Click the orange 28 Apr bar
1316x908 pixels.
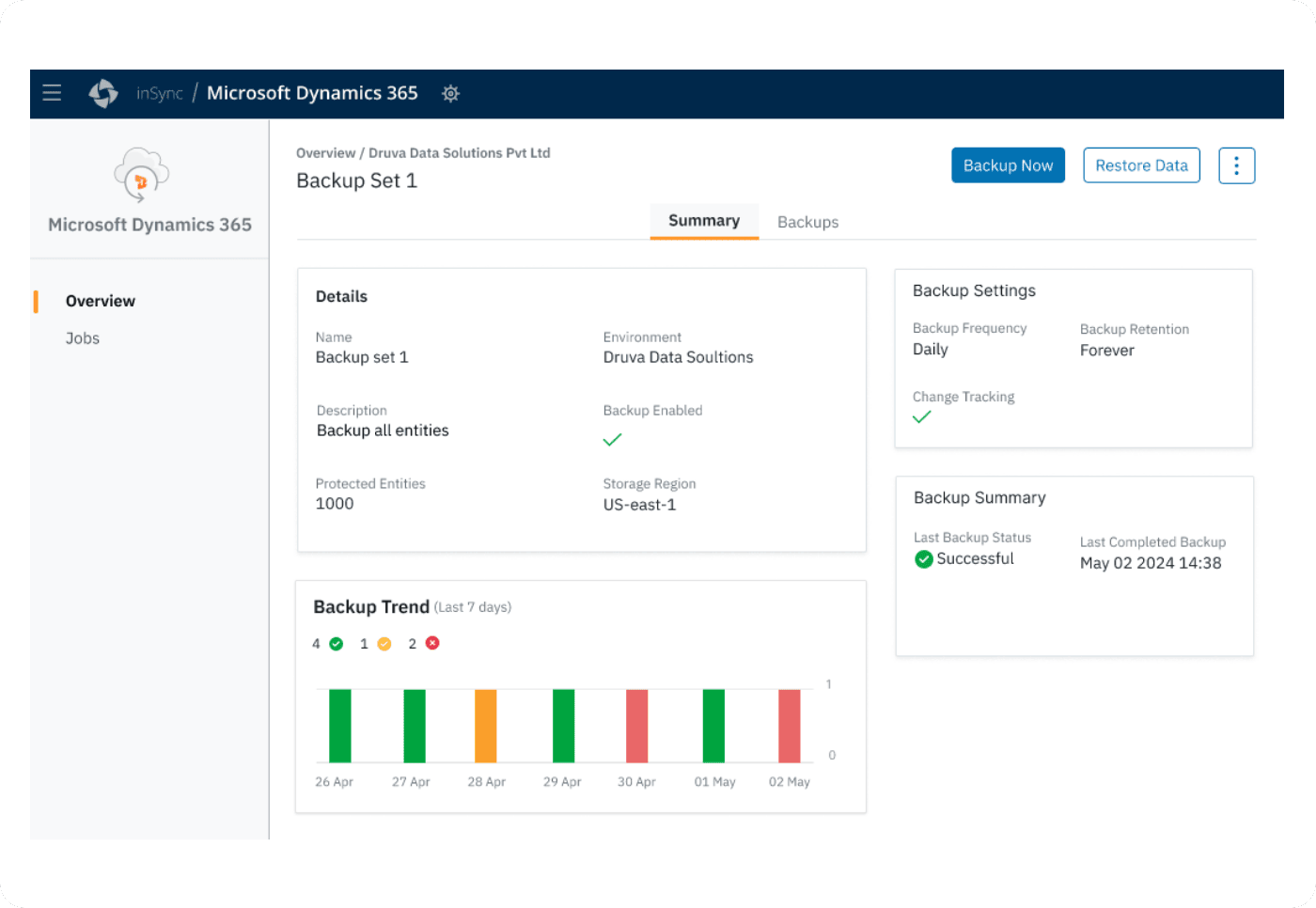486,726
